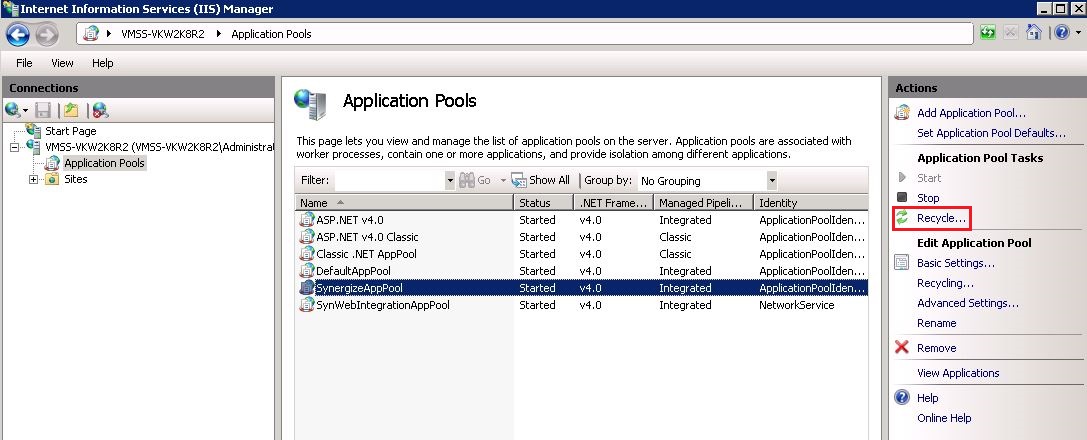Viewport: 1087px width, 440px height.
Task: Click the red X Remove icon
Action: pos(902,348)
